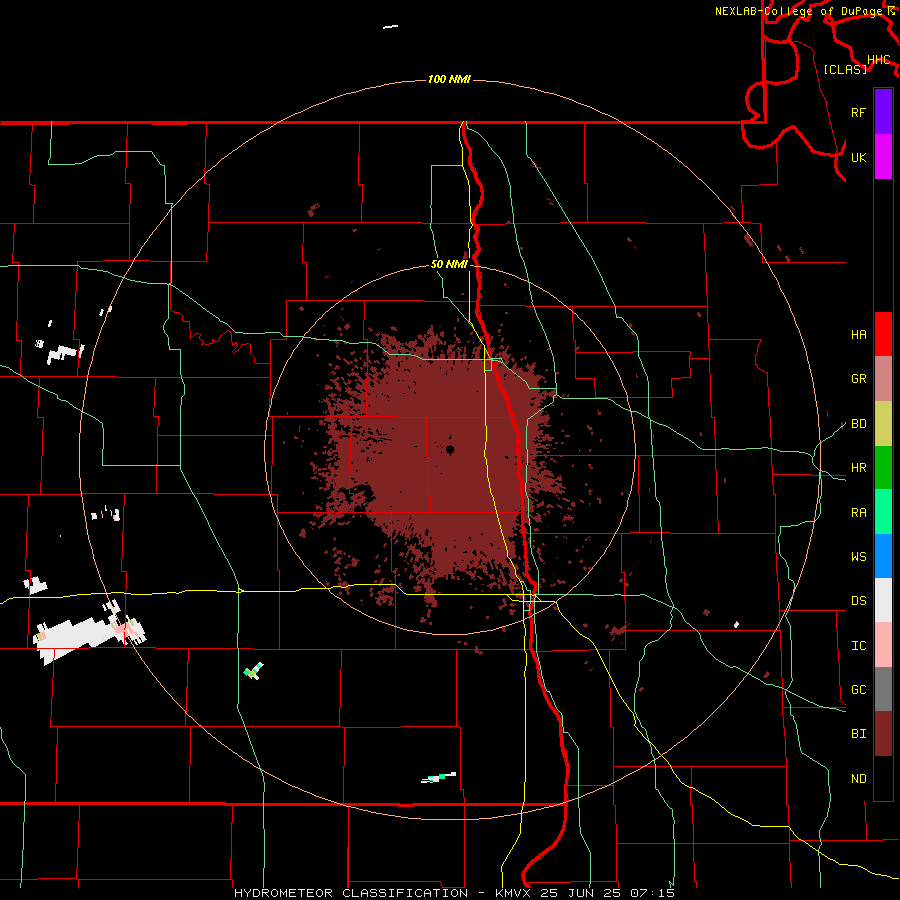Screen dimensions: 900x900
Task: Click the 'RA' legend label
Action: [x=859, y=513]
